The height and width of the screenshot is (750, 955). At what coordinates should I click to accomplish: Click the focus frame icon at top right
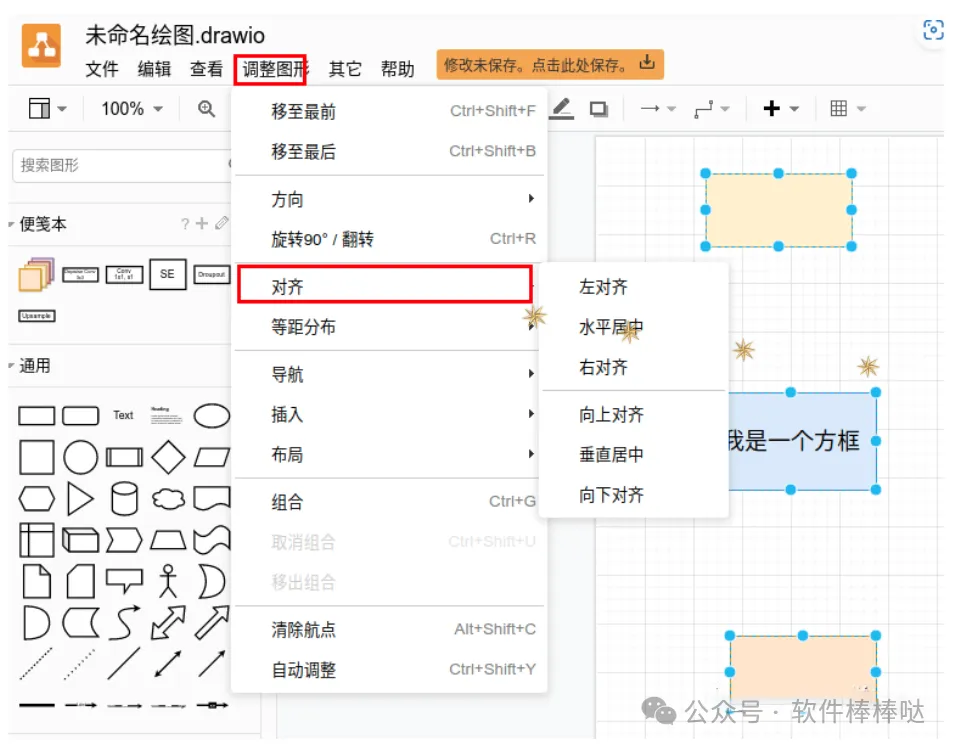pos(933,30)
